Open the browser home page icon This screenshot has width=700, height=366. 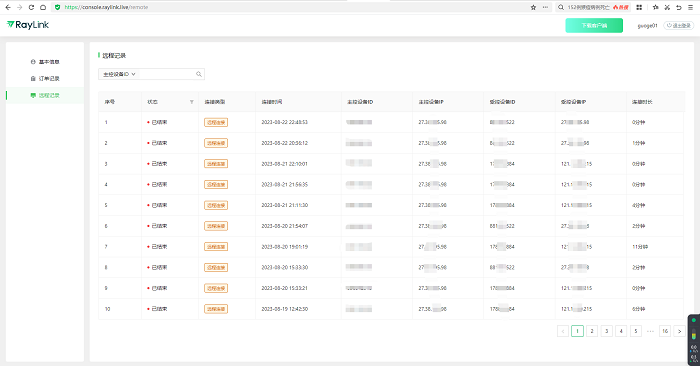pyautogui.click(x=43, y=7)
